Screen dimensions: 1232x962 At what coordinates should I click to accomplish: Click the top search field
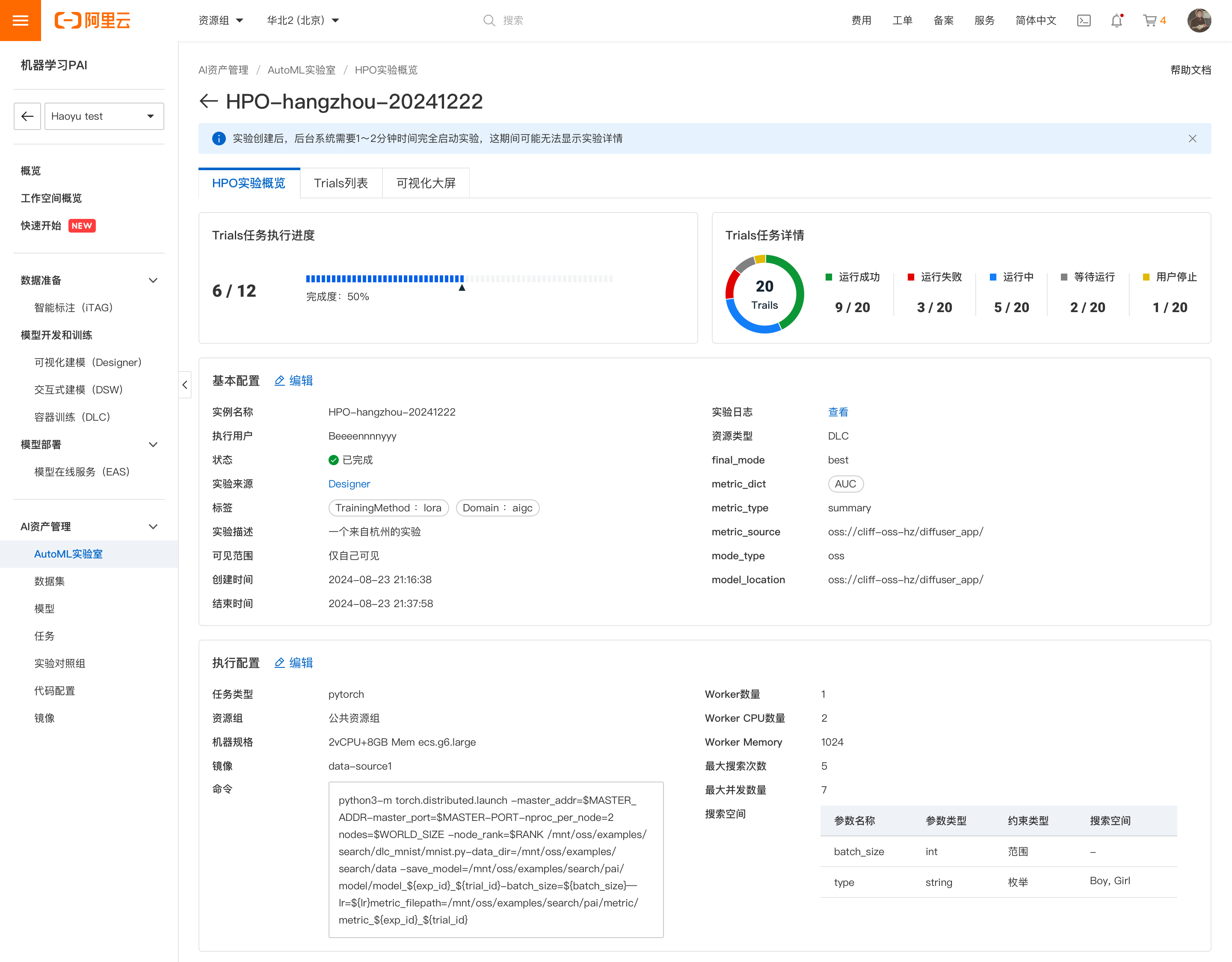pos(513,21)
